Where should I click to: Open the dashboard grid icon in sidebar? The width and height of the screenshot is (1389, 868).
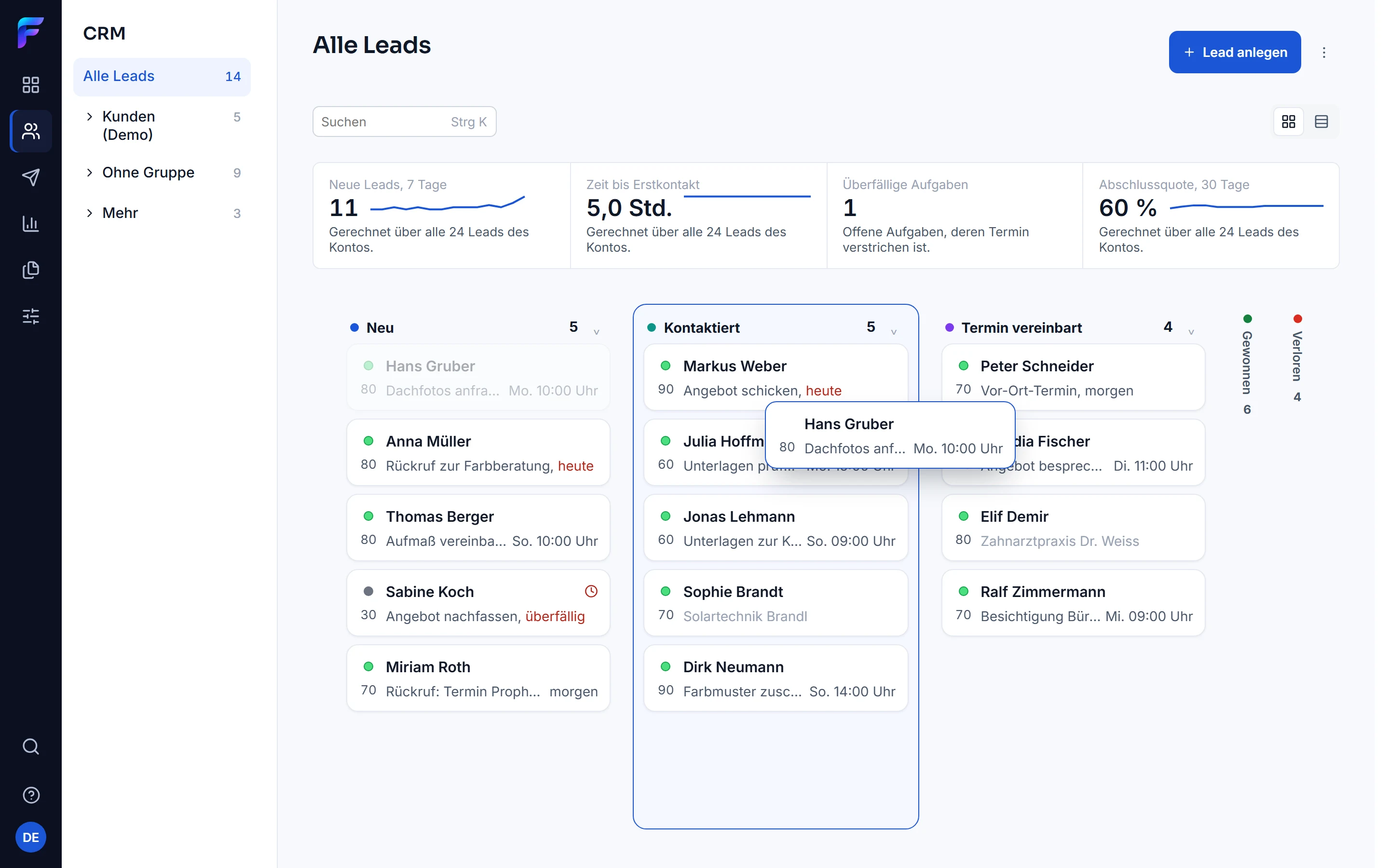pyautogui.click(x=30, y=85)
